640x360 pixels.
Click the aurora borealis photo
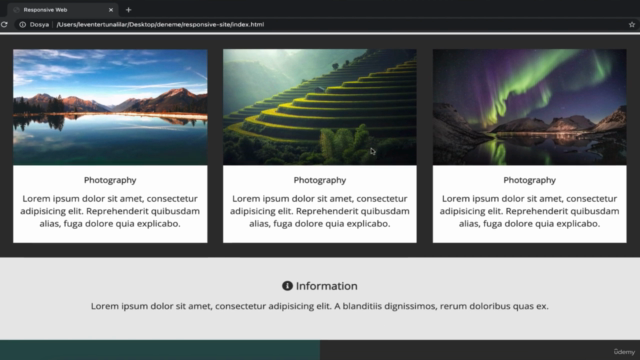coord(529,107)
